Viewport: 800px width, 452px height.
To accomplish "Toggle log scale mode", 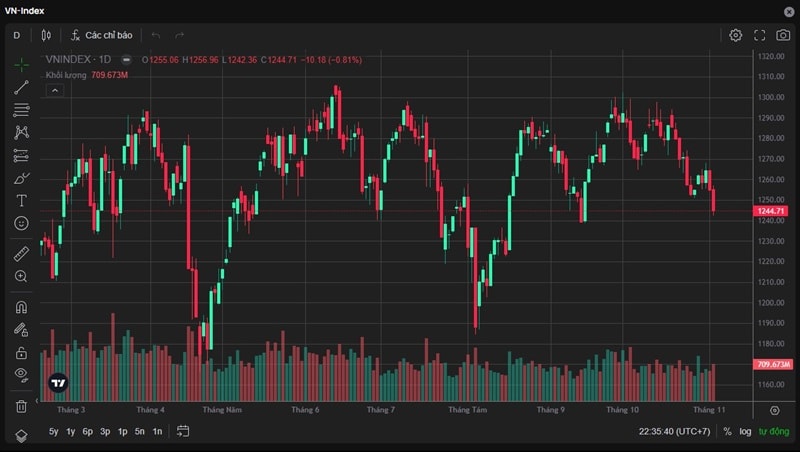I will tap(745, 432).
